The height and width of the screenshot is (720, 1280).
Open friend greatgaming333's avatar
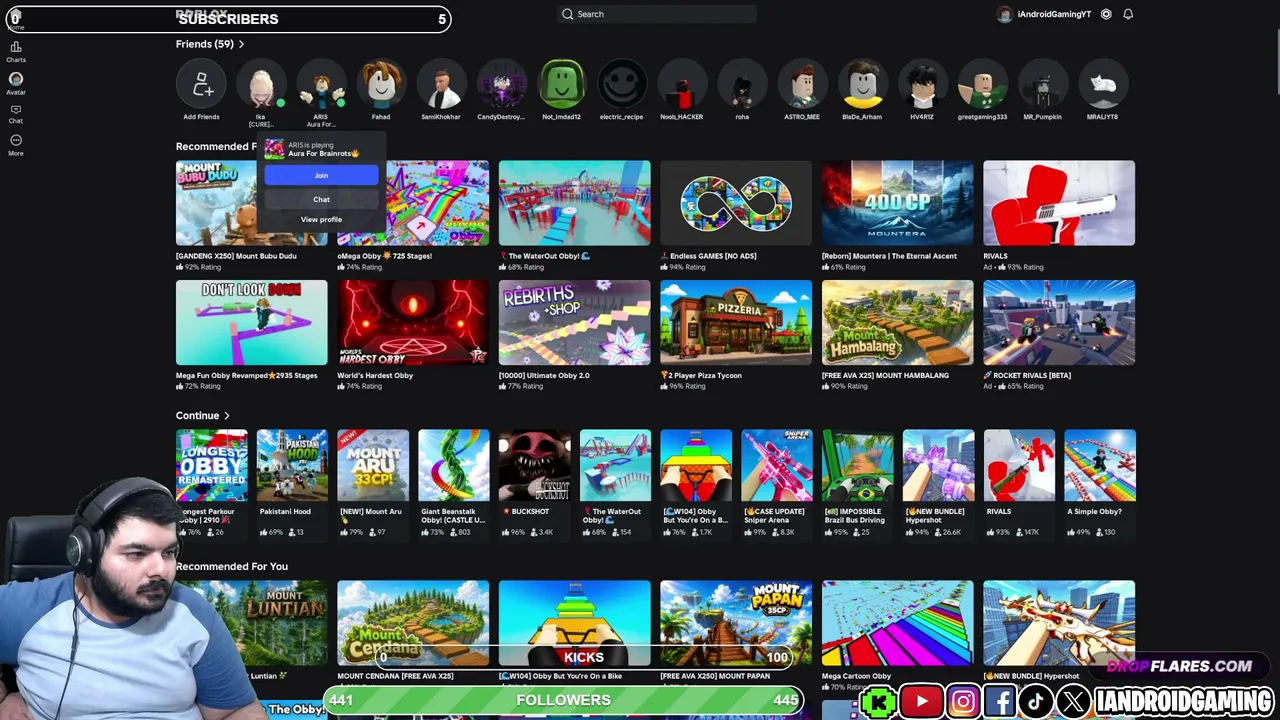982,85
